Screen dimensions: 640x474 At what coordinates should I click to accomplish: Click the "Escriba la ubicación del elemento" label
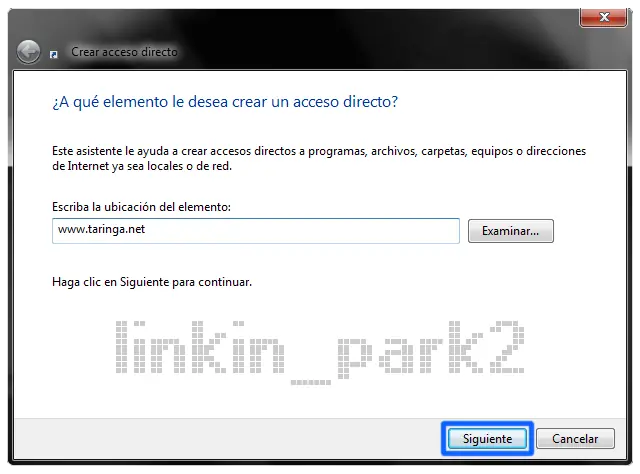pos(141,207)
